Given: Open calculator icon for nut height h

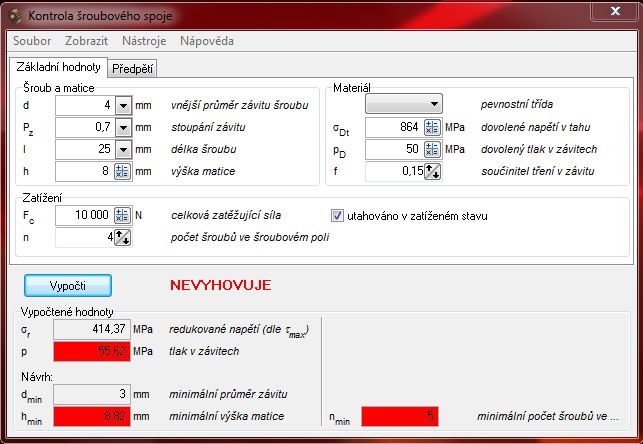Looking at the screenshot, I should 123,171.
